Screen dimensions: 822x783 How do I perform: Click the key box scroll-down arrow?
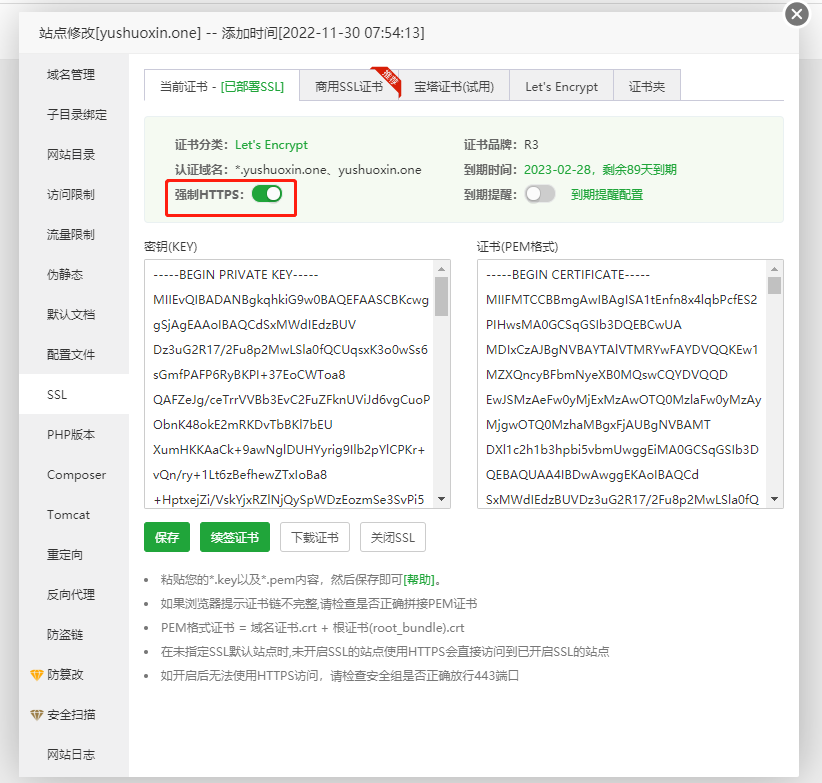point(441,499)
